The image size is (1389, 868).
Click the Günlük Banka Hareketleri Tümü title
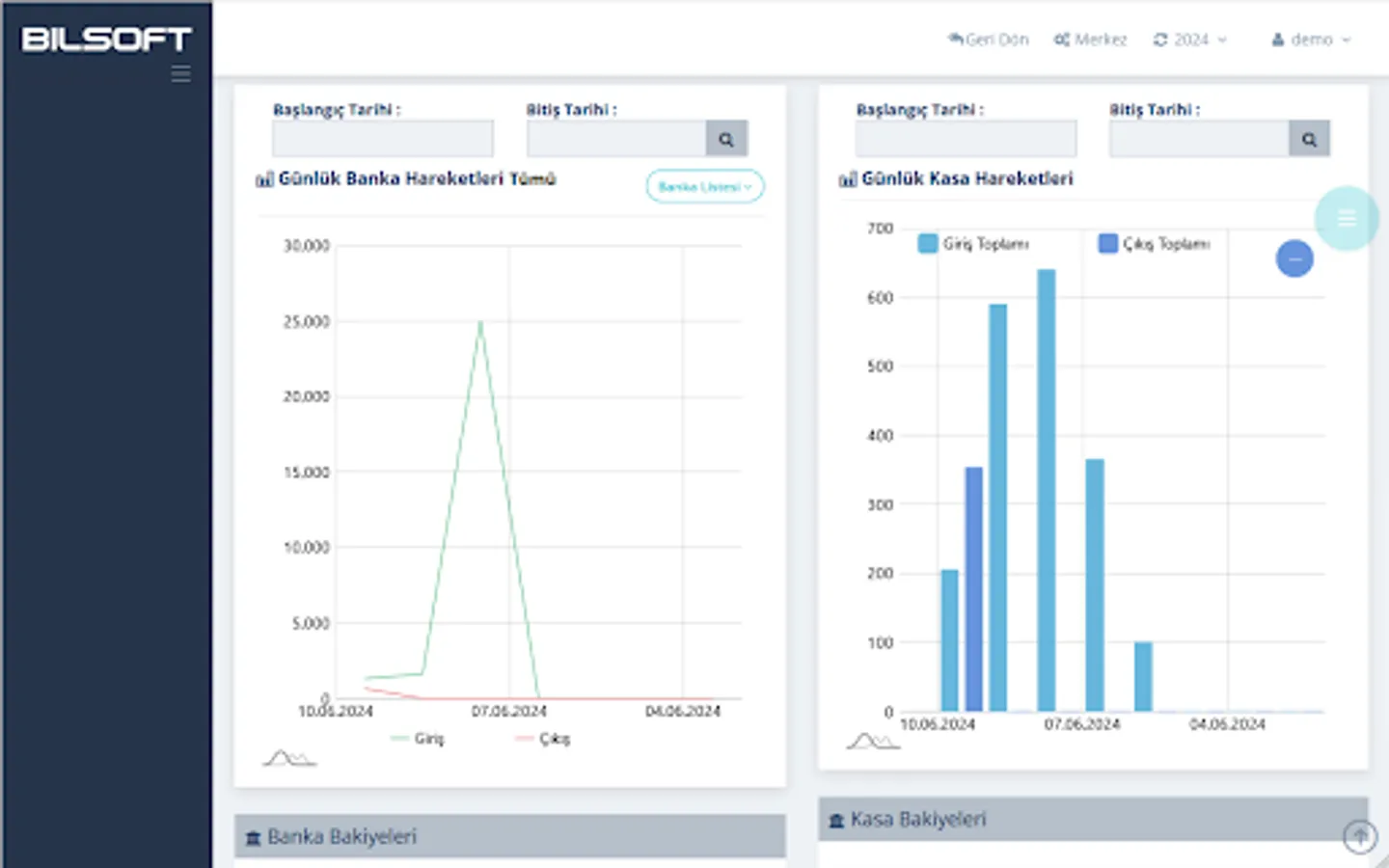click(x=417, y=178)
